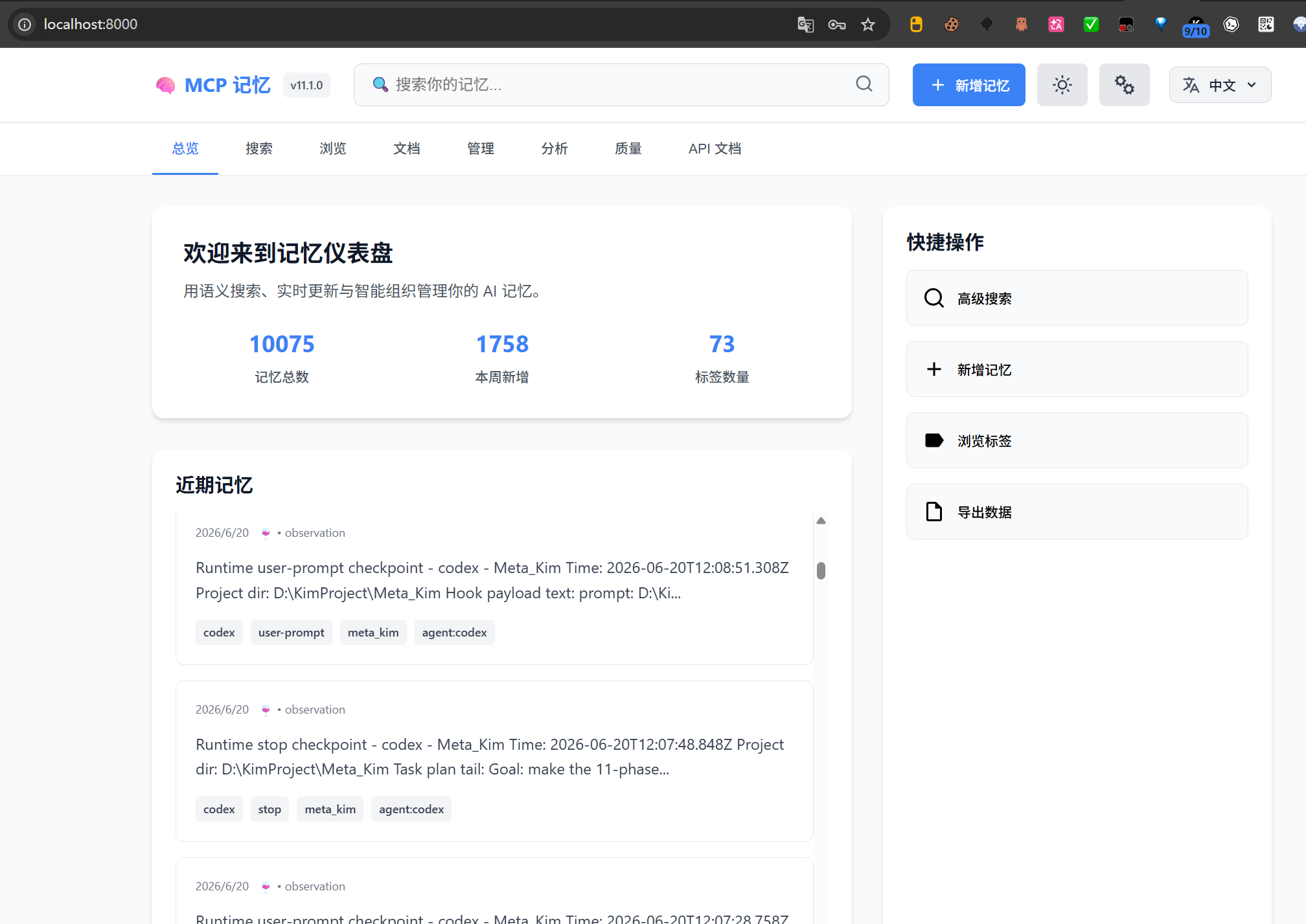Toggle light/dark theme with sun icon
This screenshot has height=924, width=1306.
click(1062, 85)
